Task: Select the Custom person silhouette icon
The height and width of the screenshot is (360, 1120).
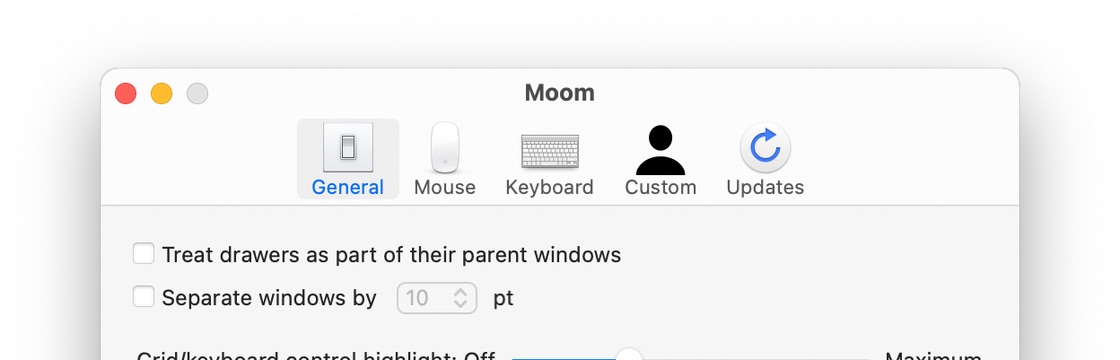Action: point(661,150)
